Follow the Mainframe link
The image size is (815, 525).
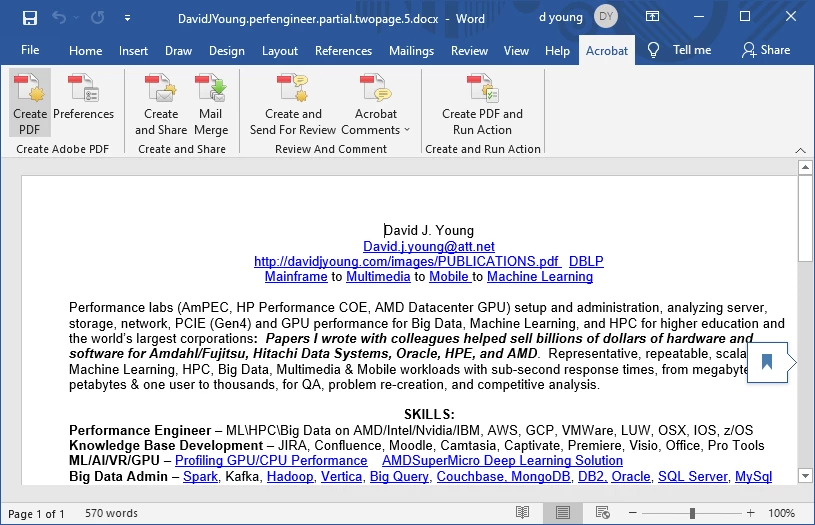(x=296, y=277)
